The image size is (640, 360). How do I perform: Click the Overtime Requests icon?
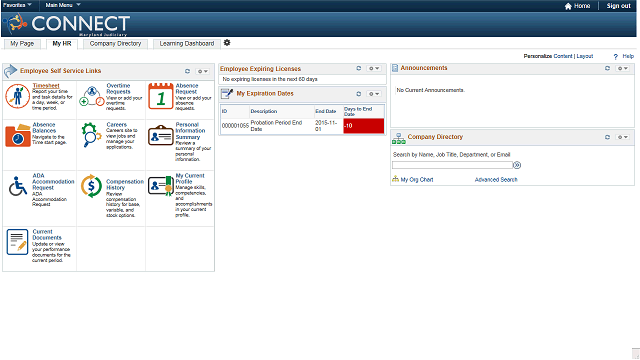click(x=91, y=96)
